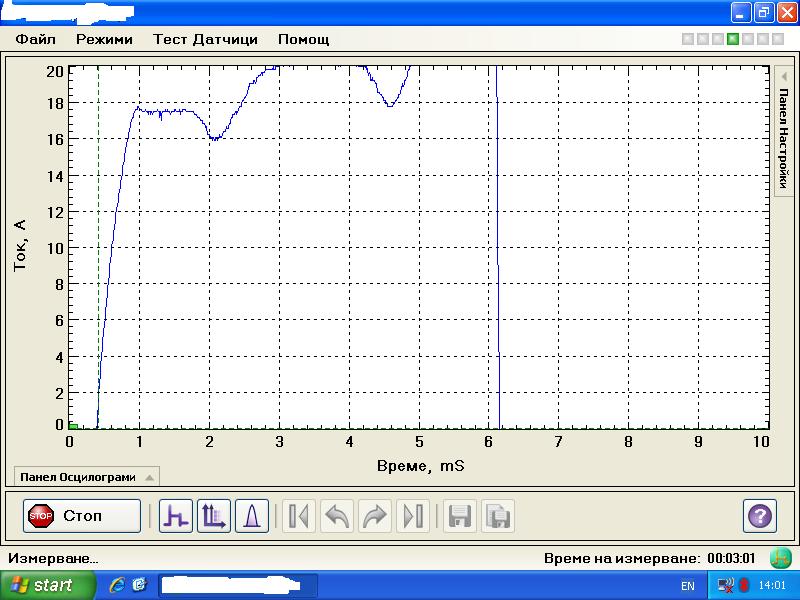Image resolution: width=800 pixels, height=600 pixels.
Task: Jump to the first oscillogram record
Action: click(298, 516)
